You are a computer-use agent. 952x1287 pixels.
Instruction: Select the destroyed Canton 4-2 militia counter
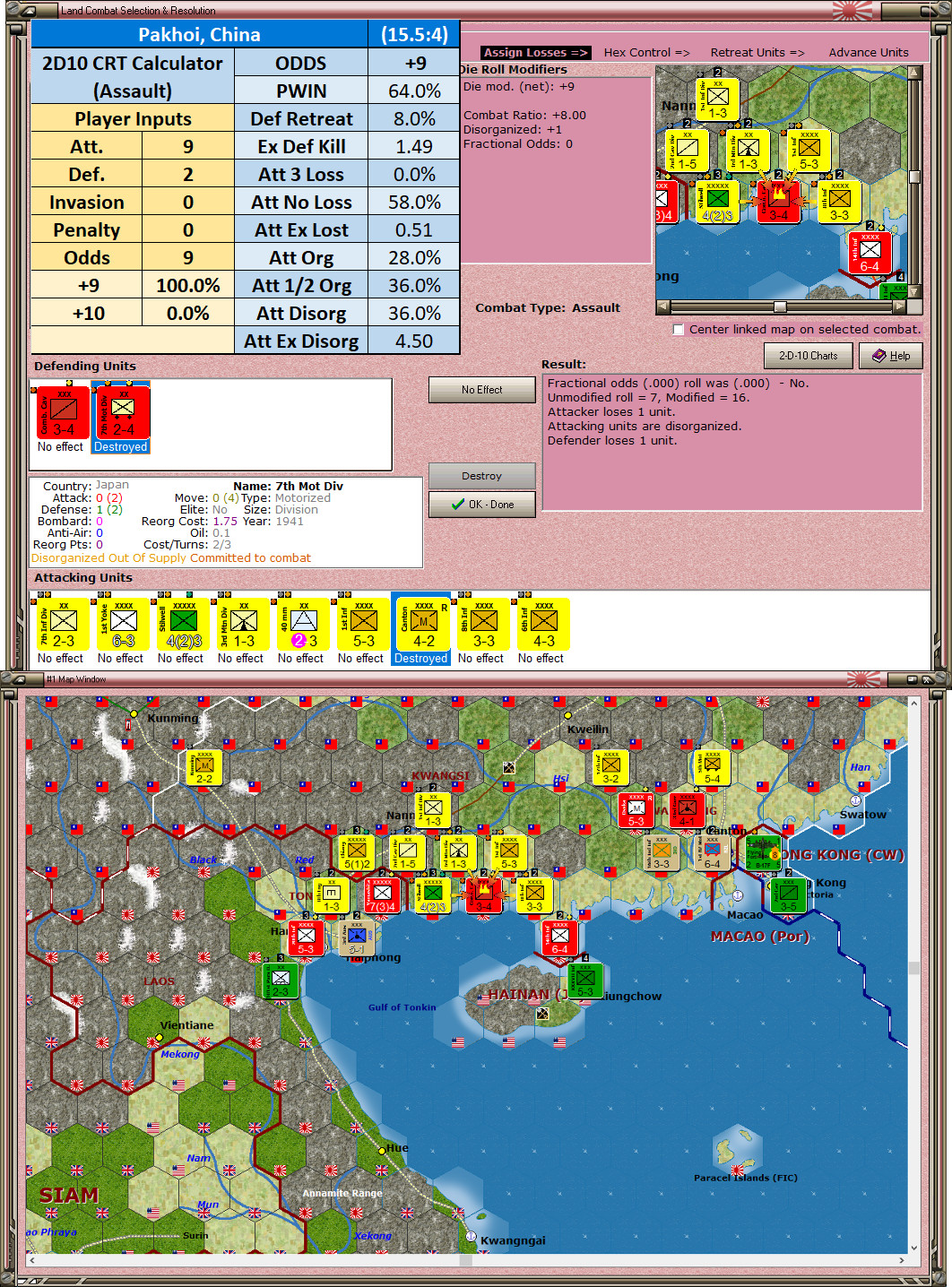click(423, 624)
